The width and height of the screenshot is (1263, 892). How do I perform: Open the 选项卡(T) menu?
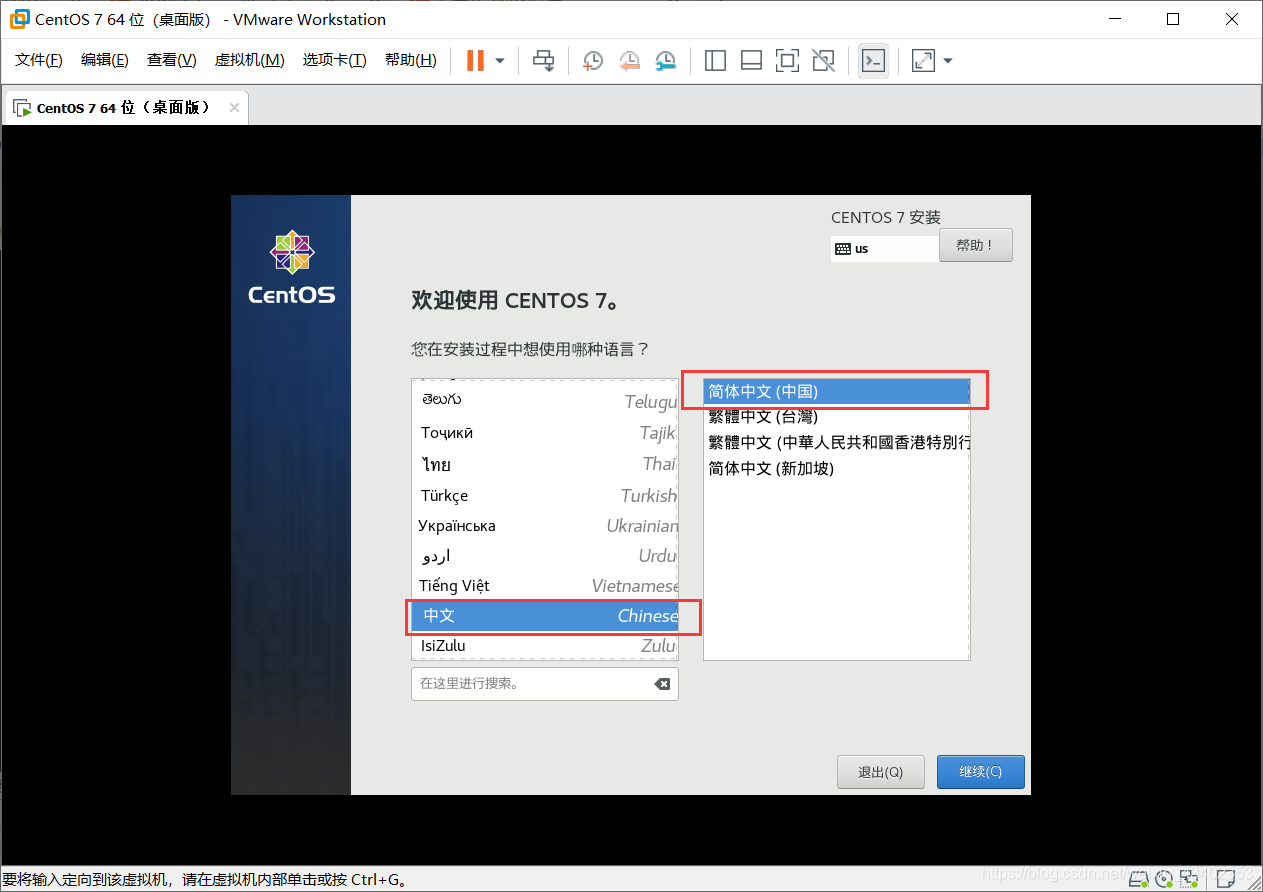(x=335, y=61)
